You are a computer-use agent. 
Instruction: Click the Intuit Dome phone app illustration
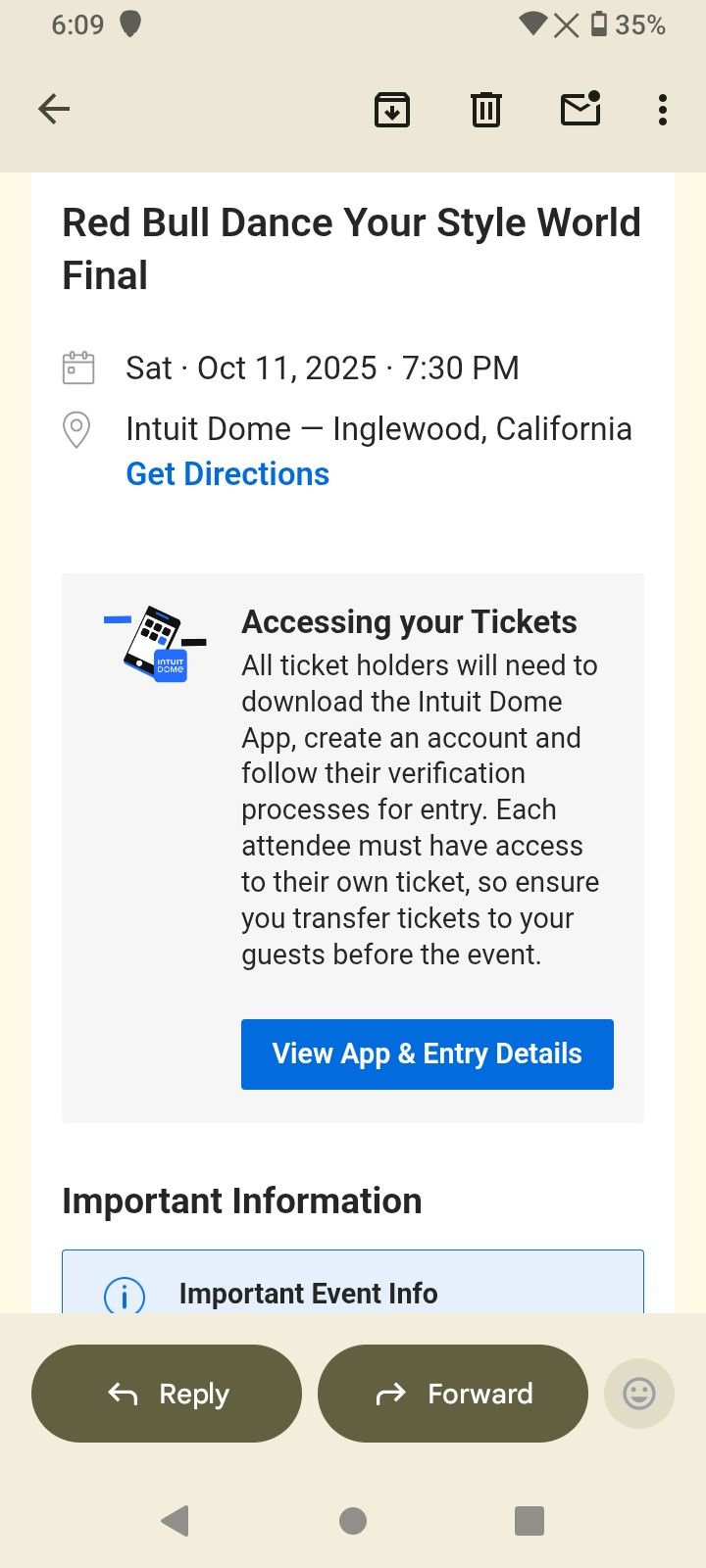tap(155, 643)
